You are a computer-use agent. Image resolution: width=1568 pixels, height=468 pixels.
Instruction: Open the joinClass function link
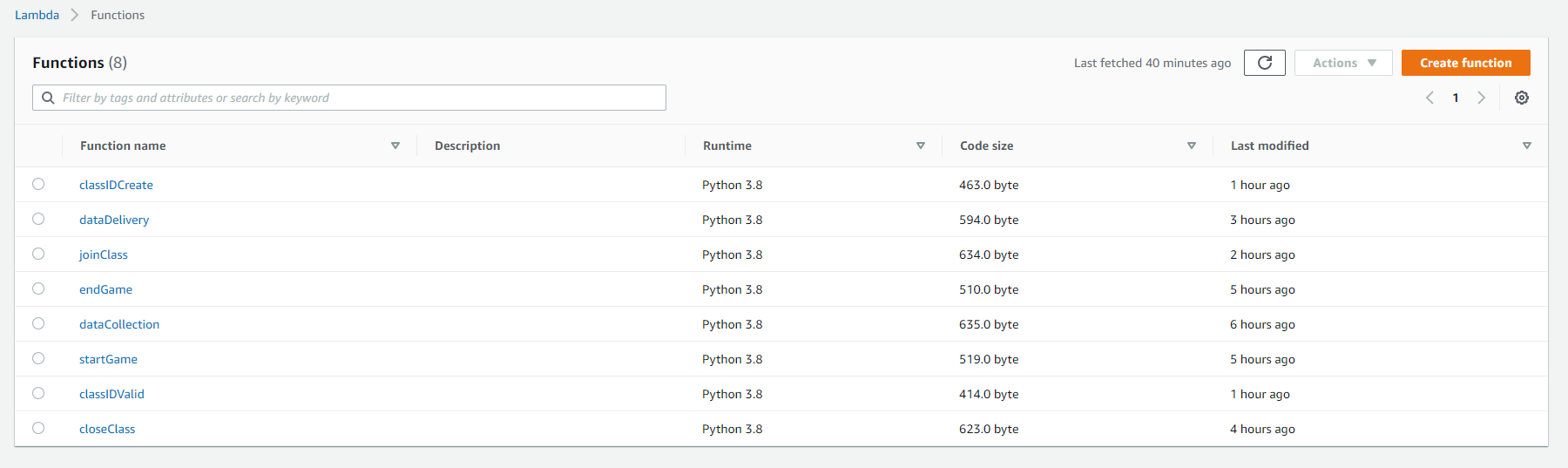(x=104, y=254)
